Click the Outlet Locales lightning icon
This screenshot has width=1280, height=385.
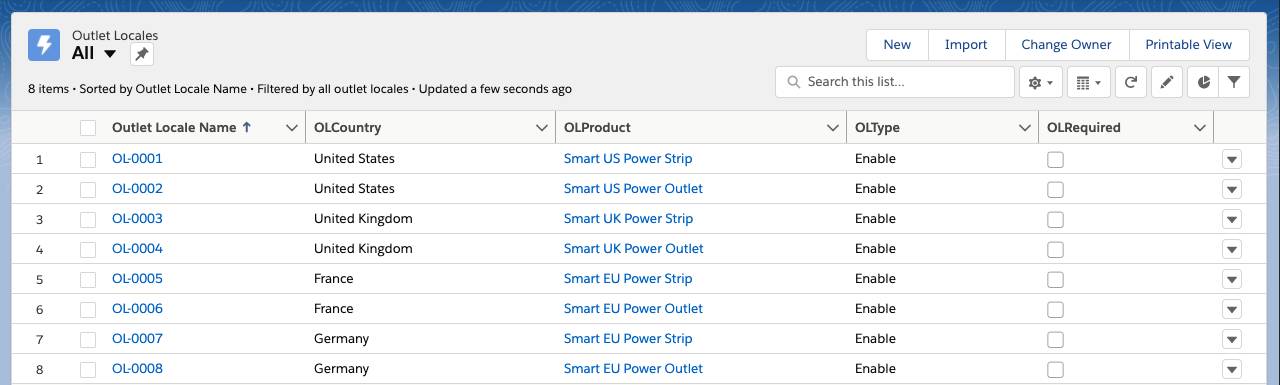click(44, 45)
